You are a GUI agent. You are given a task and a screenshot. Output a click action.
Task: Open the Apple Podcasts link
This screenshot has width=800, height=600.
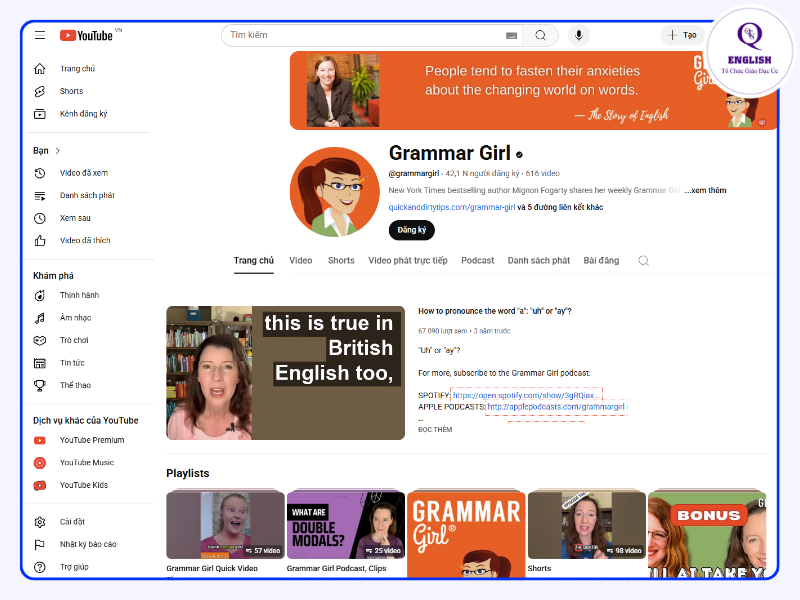[x=556, y=407]
